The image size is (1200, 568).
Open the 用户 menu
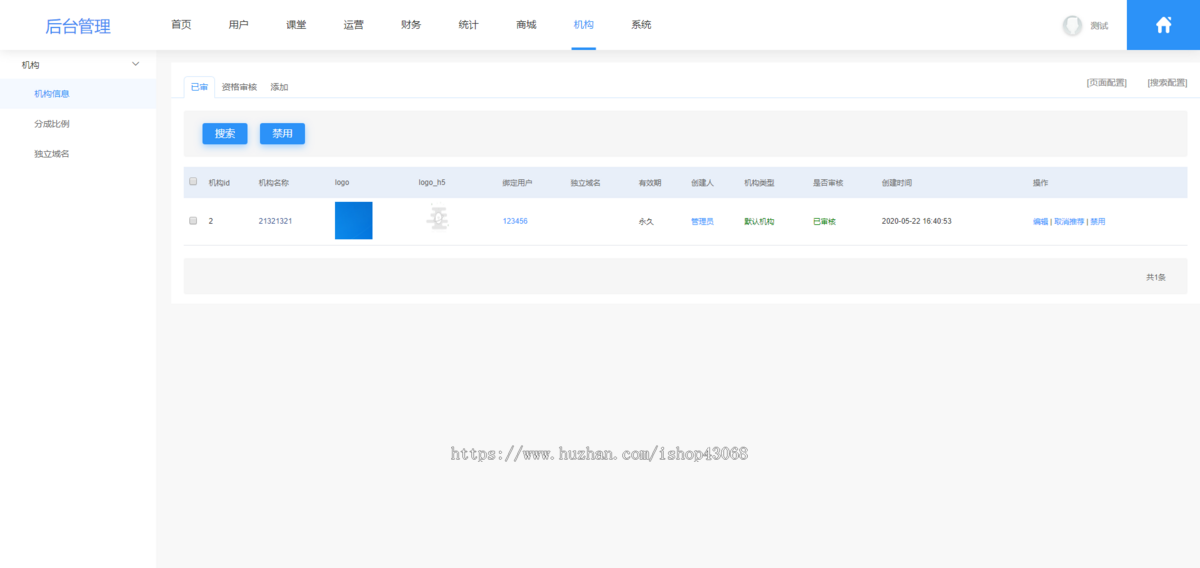click(238, 25)
